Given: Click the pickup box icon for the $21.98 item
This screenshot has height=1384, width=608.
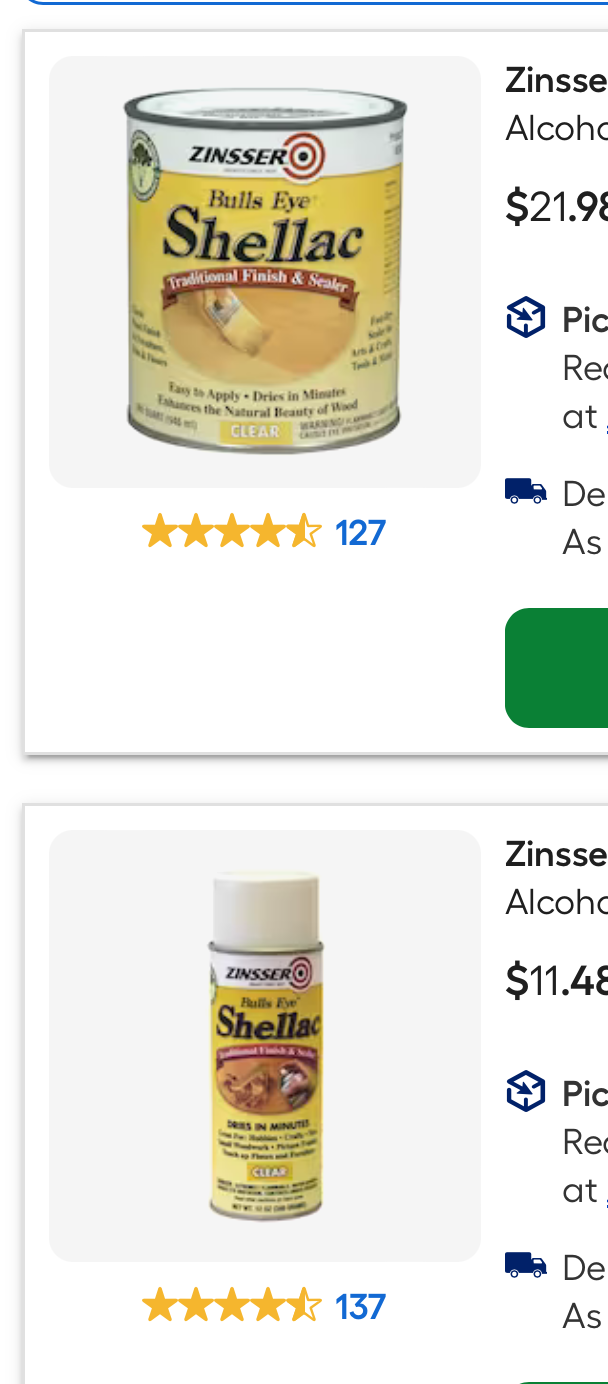Looking at the screenshot, I should (x=526, y=318).
